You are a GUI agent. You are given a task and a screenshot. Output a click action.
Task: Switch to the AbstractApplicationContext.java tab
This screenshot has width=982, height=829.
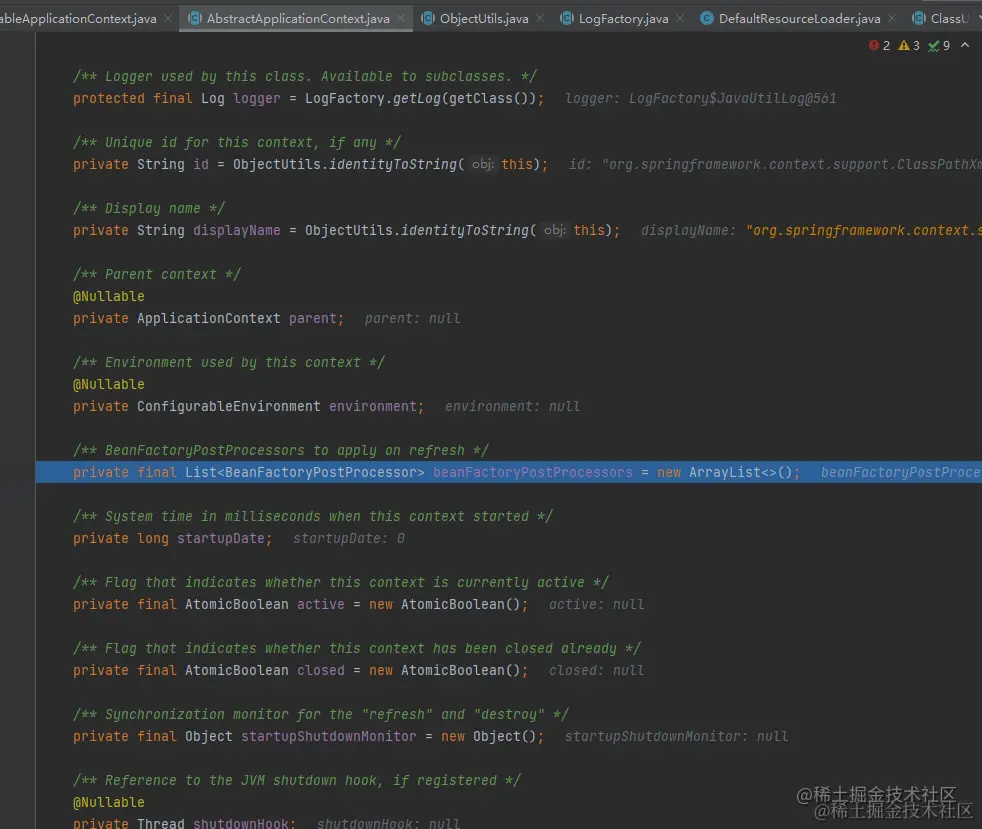coord(297,19)
